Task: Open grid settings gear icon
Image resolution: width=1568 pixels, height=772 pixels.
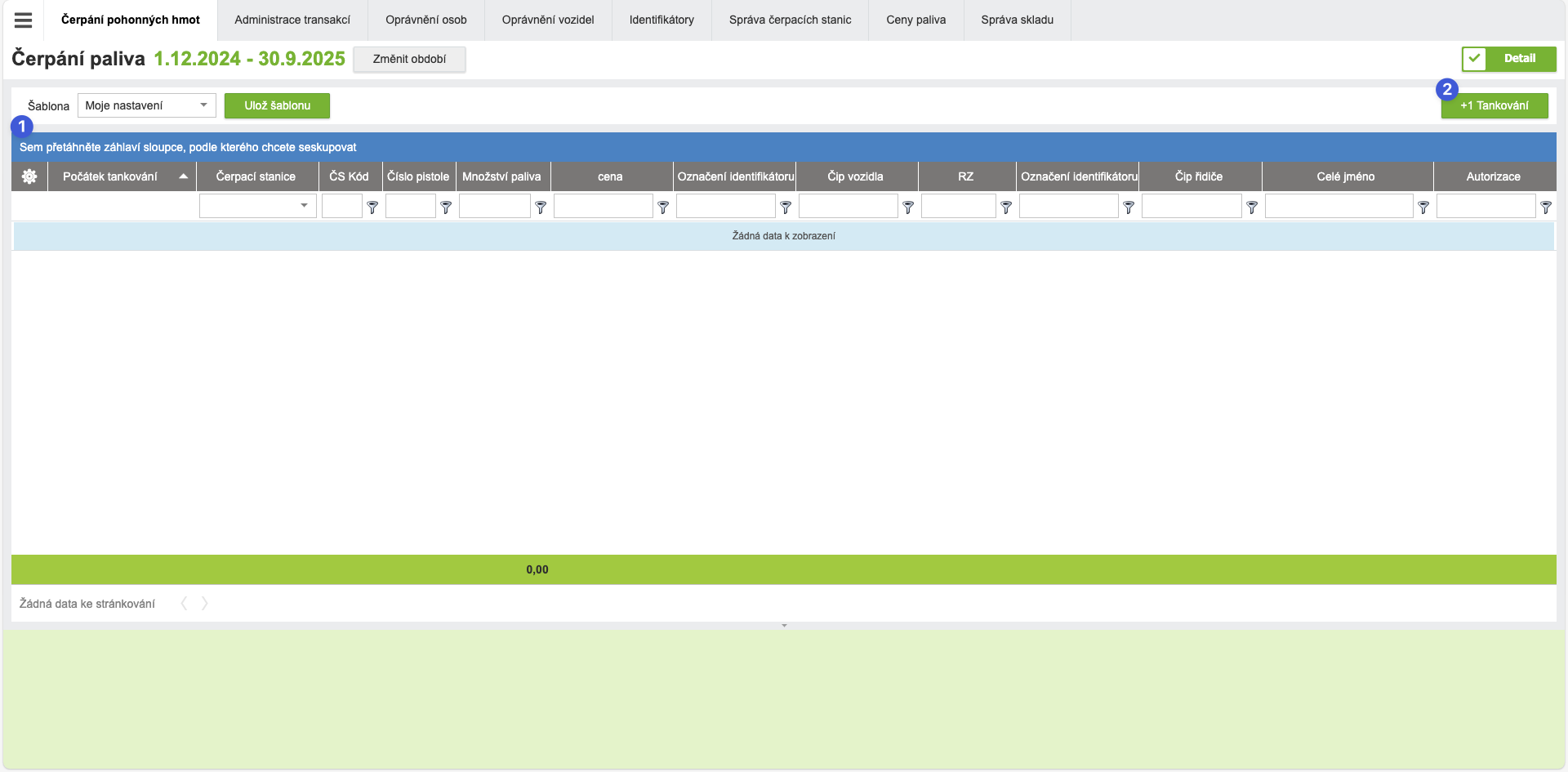Action: [29, 176]
